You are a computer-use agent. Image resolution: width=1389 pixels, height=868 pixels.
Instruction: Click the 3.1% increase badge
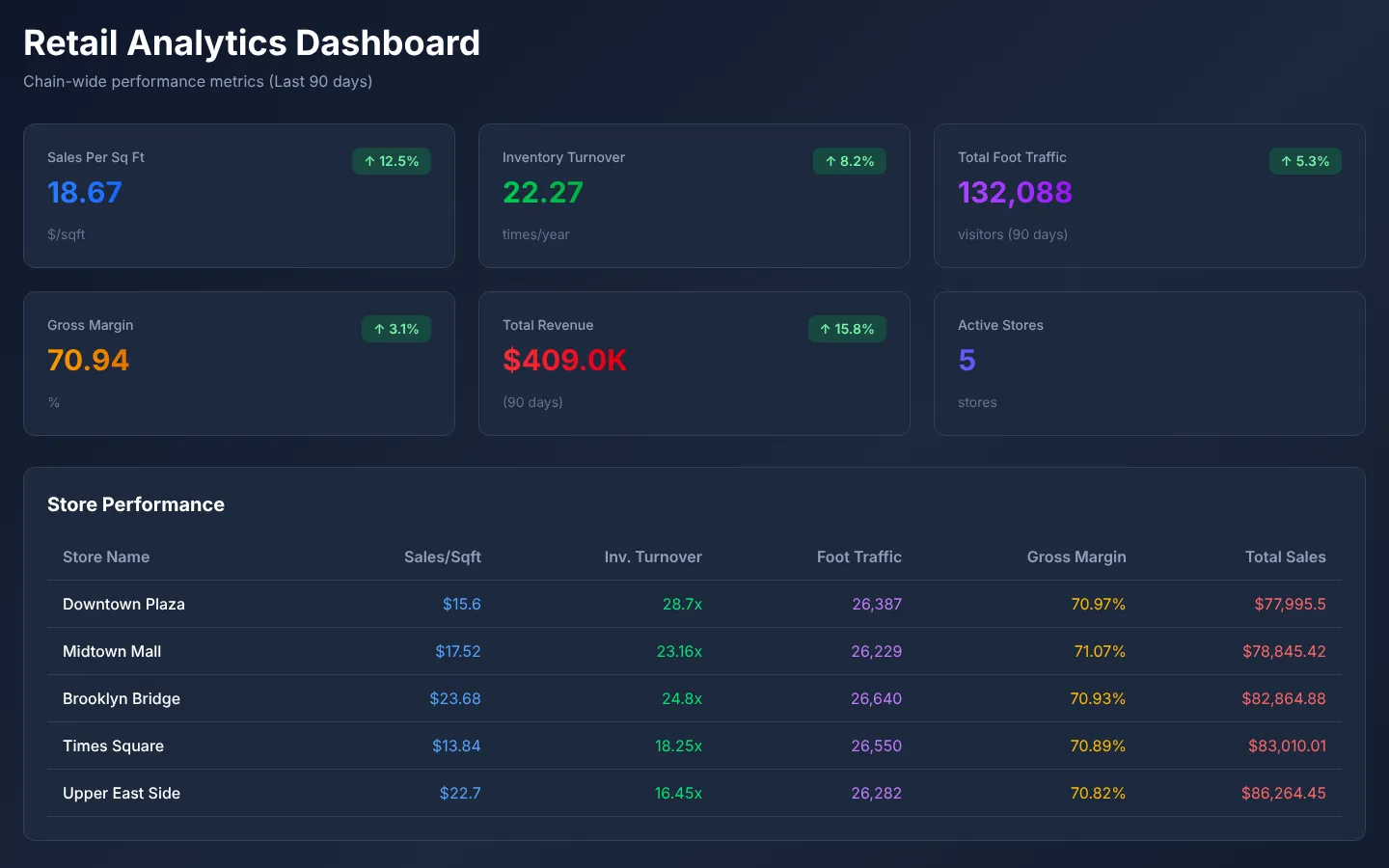[396, 329]
